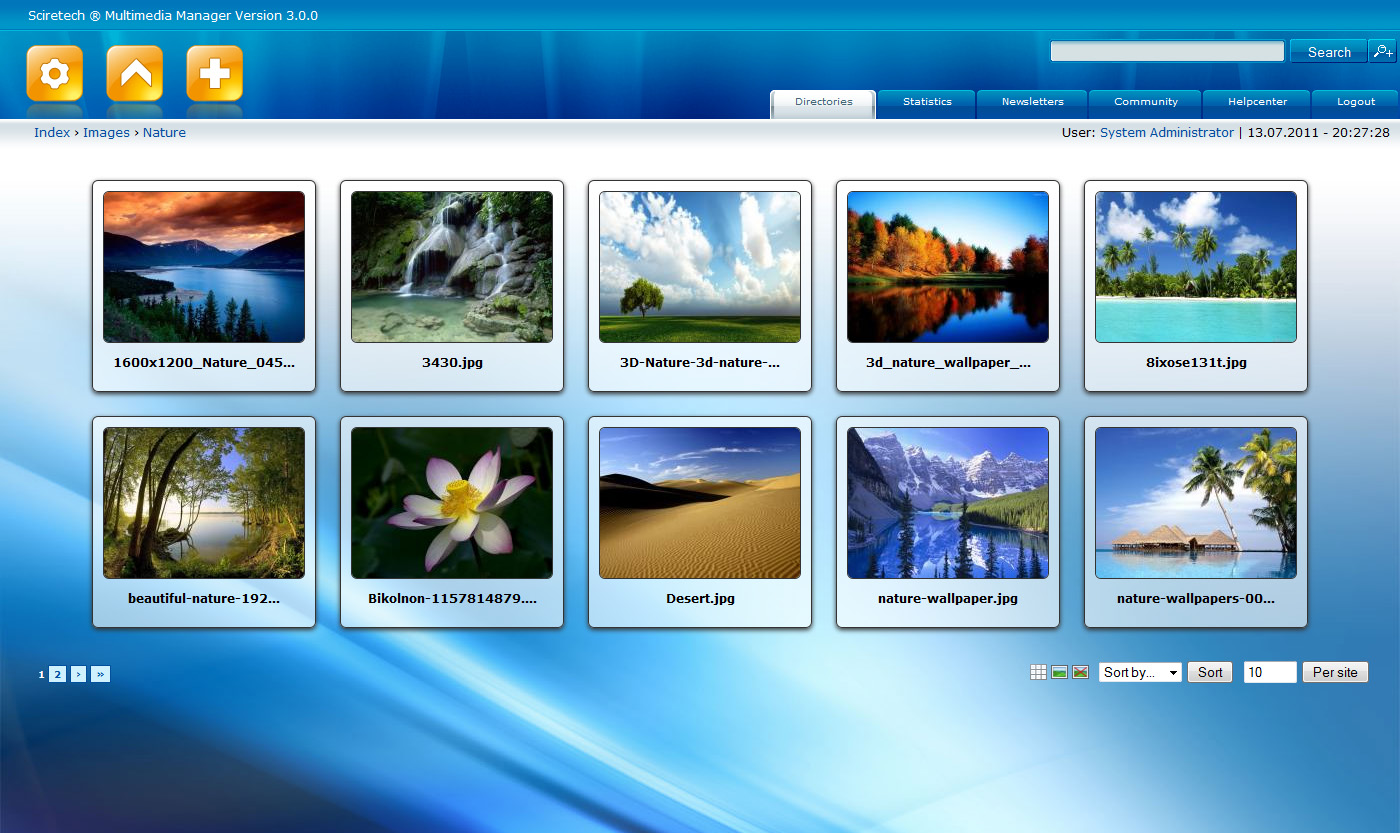Open the System Administrator user link
1400x833 pixels.
[1167, 132]
